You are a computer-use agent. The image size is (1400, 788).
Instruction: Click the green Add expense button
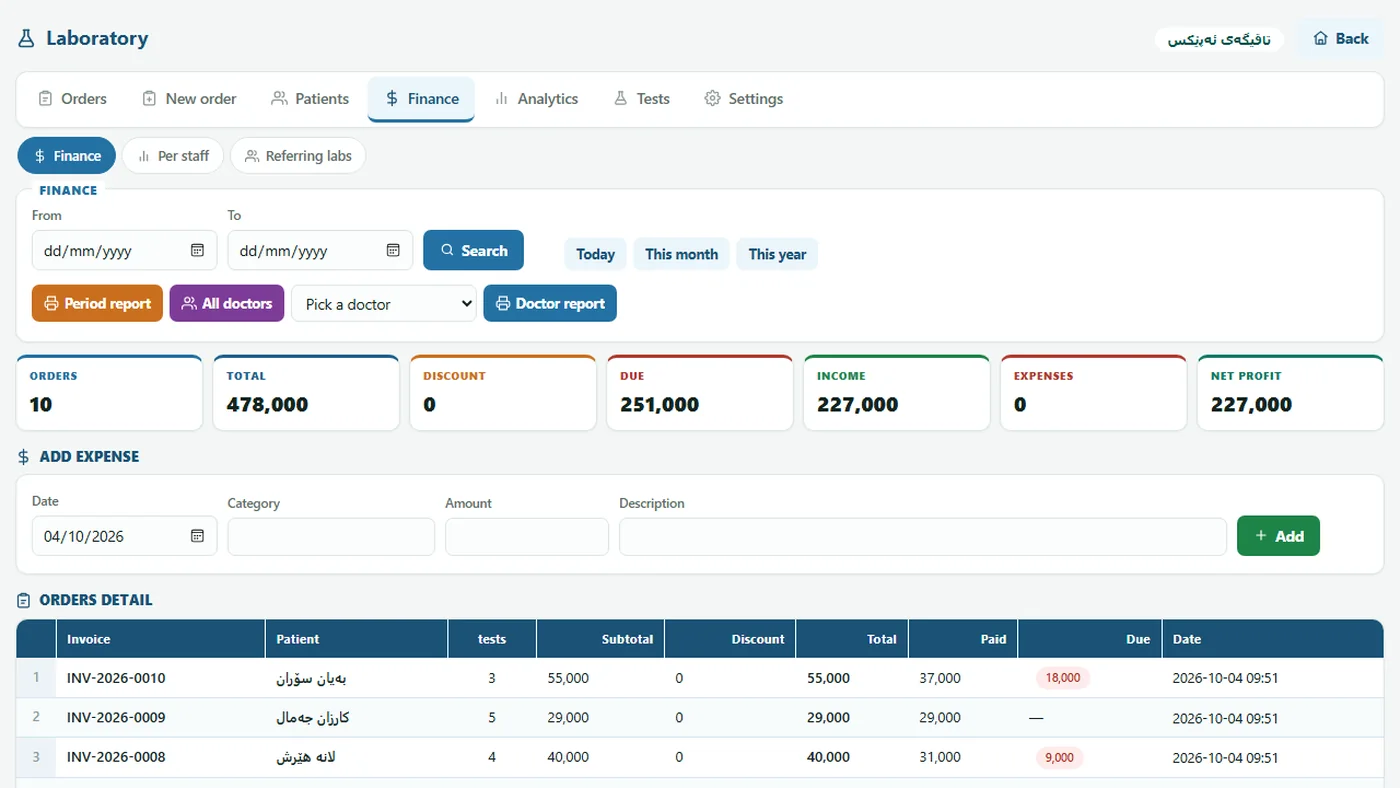click(1278, 536)
